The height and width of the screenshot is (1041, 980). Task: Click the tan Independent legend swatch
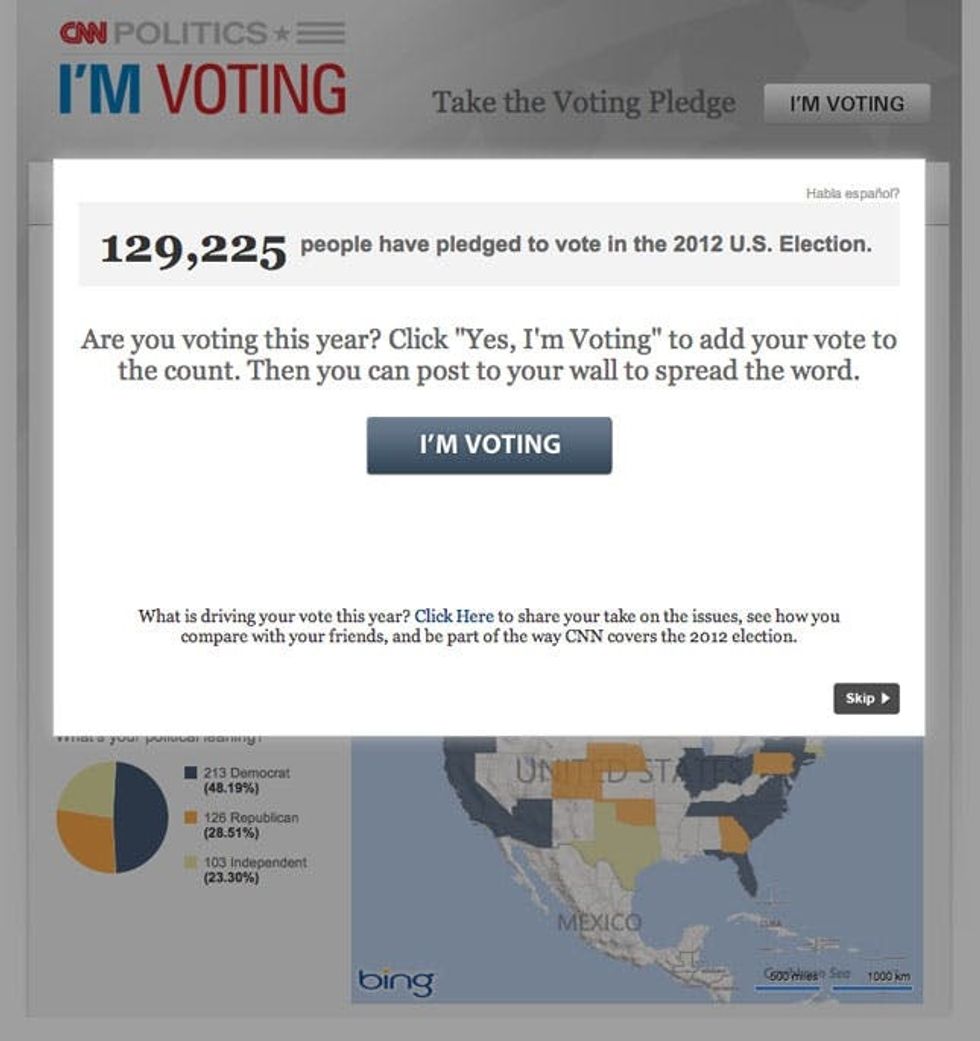(x=191, y=862)
